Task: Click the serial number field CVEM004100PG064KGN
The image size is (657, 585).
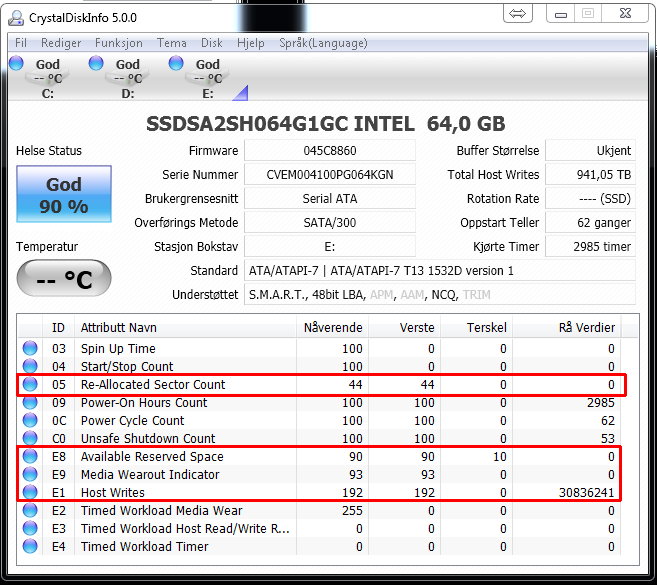Action: click(x=330, y=174)
